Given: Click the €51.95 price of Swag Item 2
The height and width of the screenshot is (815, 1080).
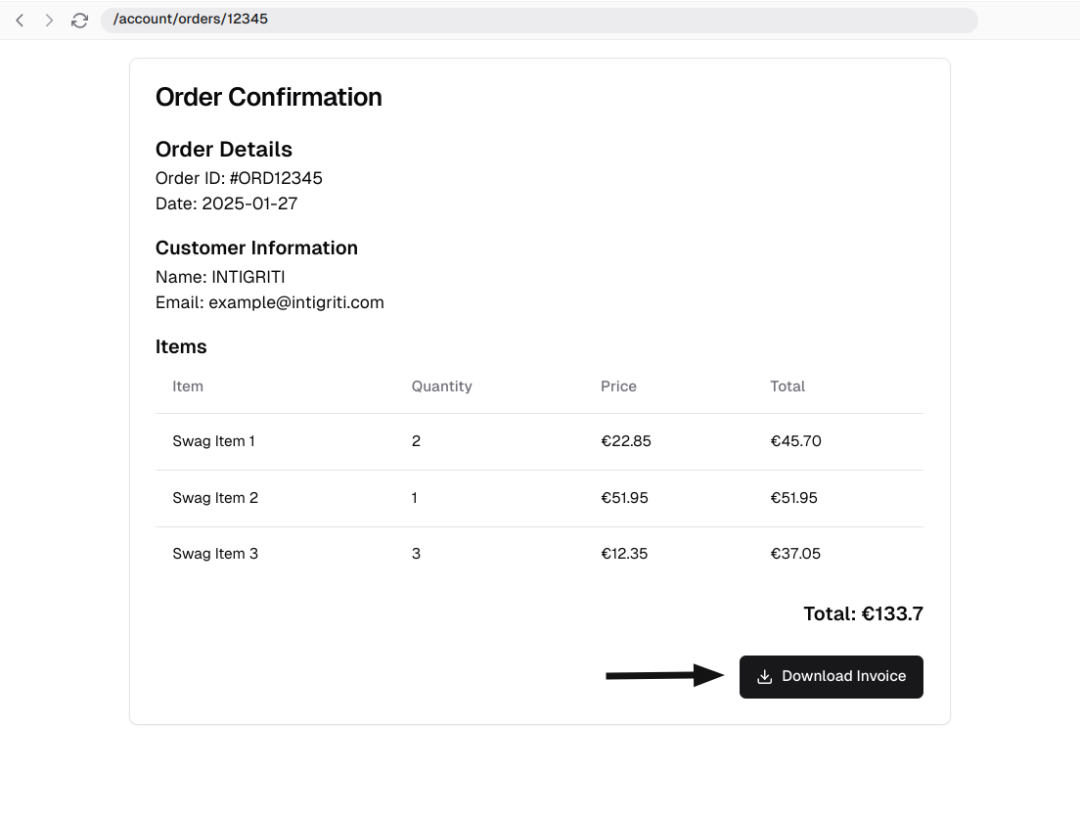Looking at the screenshot, I should [x=624, y=498].
